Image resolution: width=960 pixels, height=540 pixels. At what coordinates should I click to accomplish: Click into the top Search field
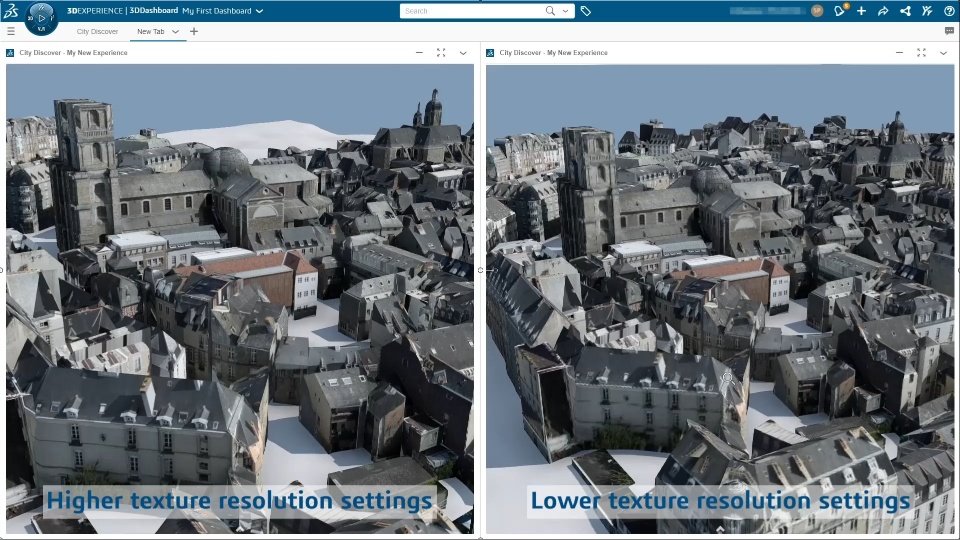(471, 11)
